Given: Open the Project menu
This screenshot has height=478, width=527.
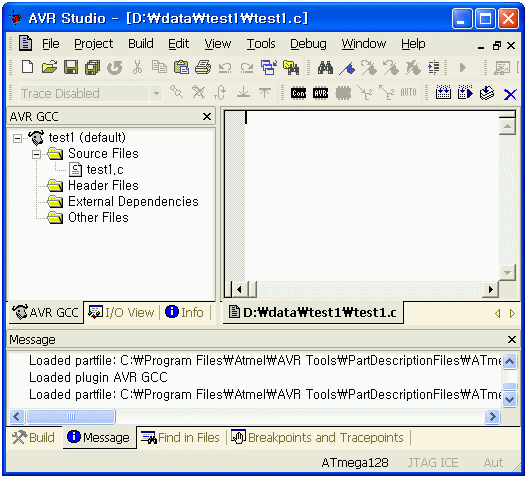Looking at the screenshot, I should coord(93,44).
